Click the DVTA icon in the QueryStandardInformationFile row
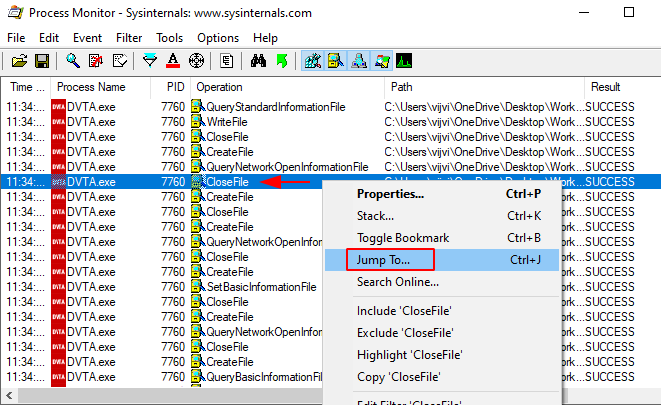 click(58, 107)
